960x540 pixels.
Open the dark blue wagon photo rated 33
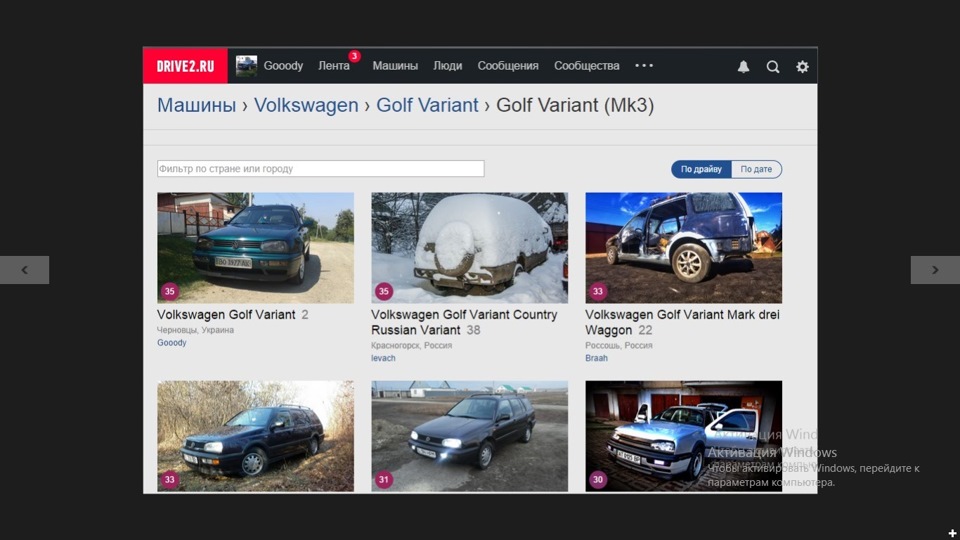coord(255,437)
